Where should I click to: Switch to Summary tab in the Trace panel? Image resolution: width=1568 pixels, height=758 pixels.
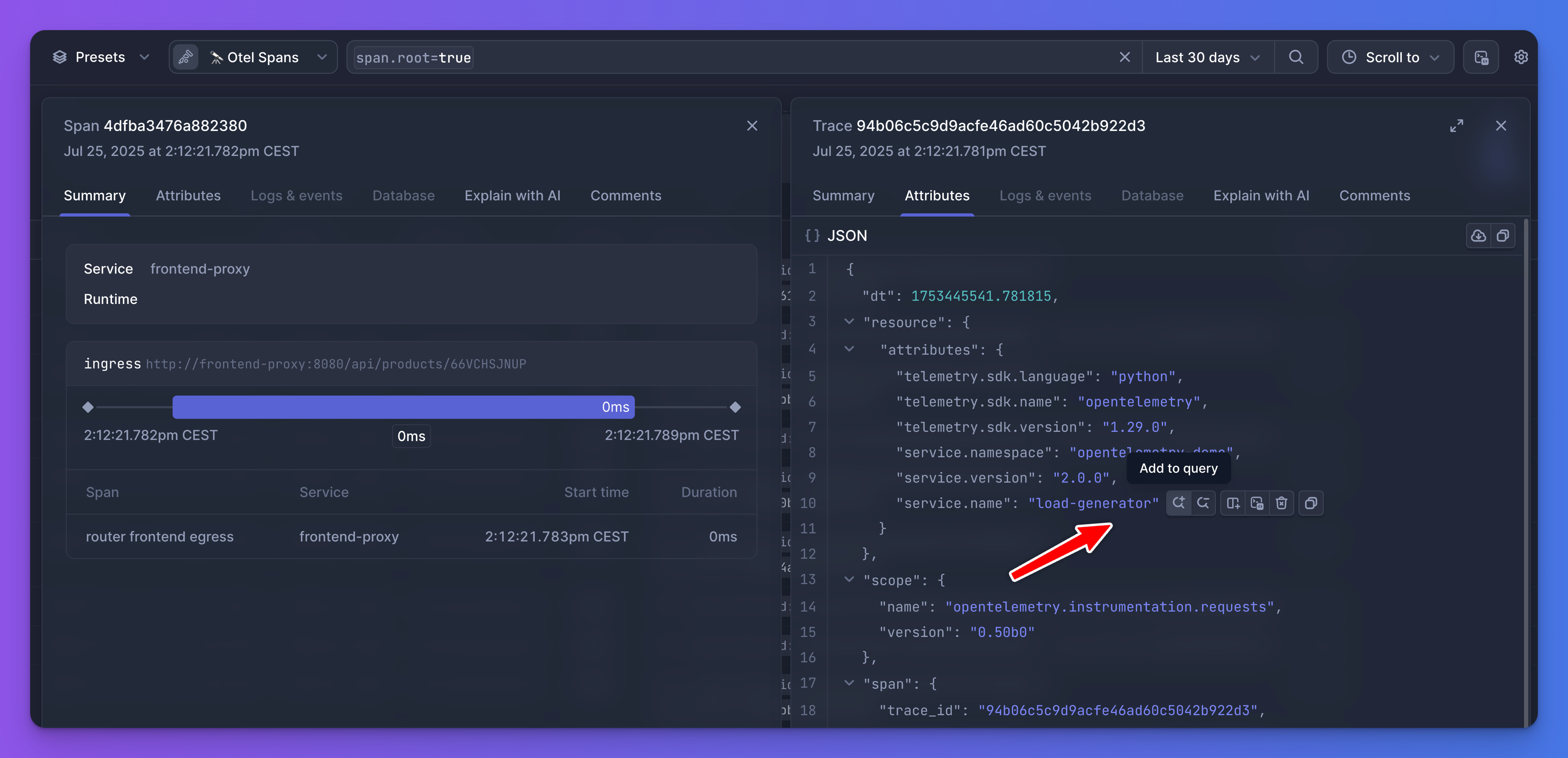(x=843, y=196)
